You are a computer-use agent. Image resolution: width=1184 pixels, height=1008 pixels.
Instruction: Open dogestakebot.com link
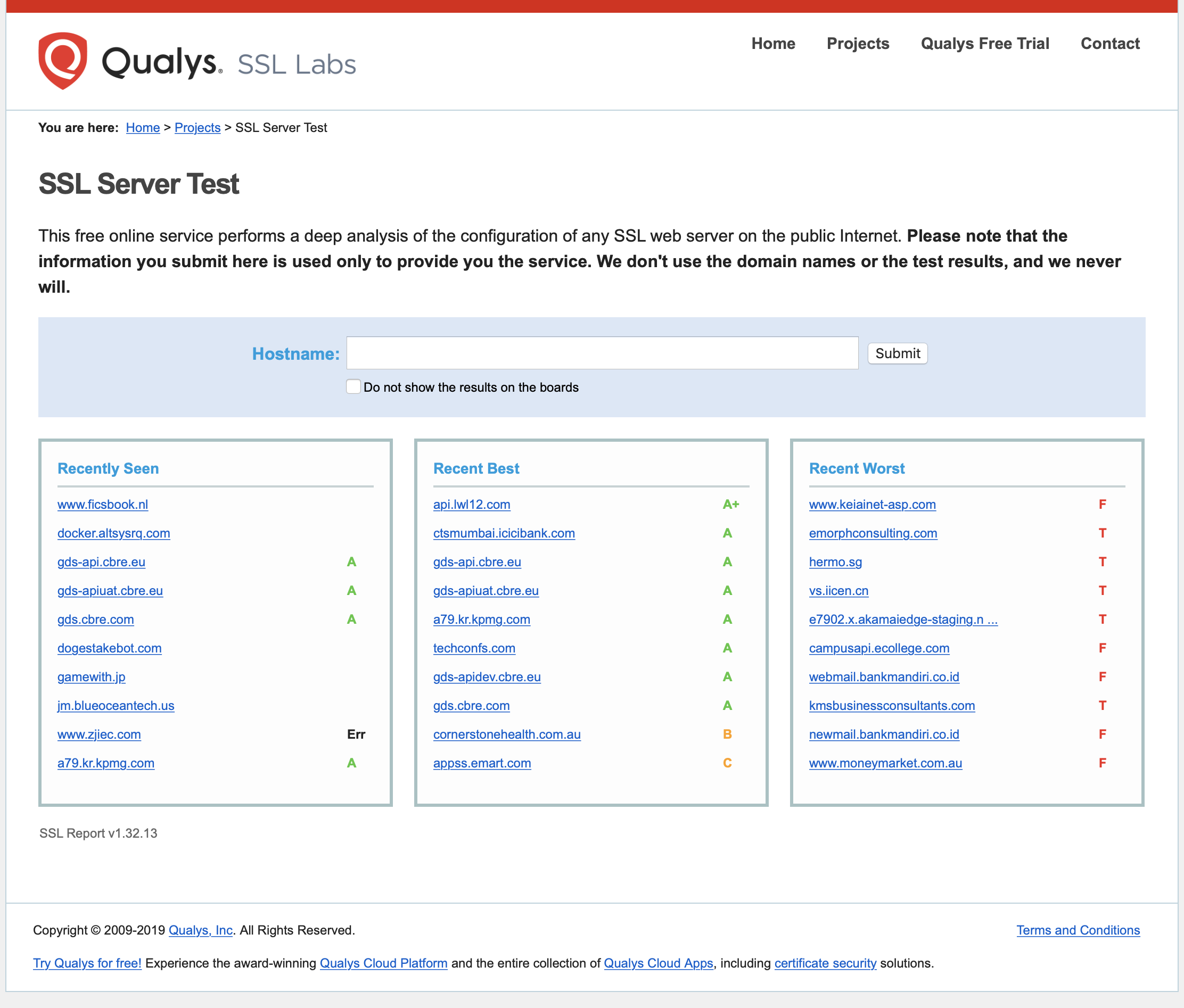click(x=109, y=648)
